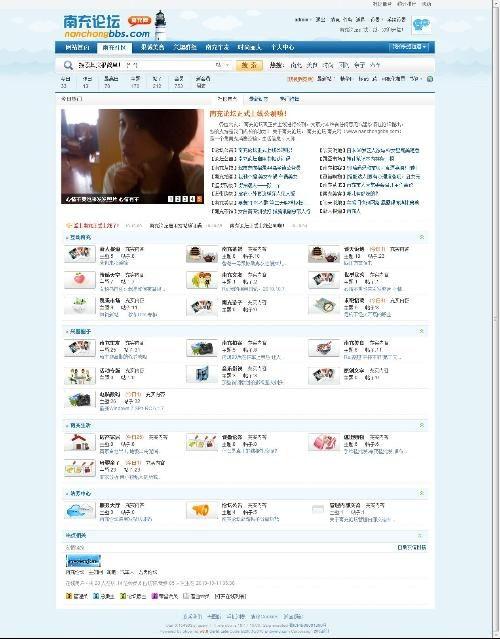500x639 pixels.
Task: Select the first item in the blue navbar
Action: (x=77, y=47)
